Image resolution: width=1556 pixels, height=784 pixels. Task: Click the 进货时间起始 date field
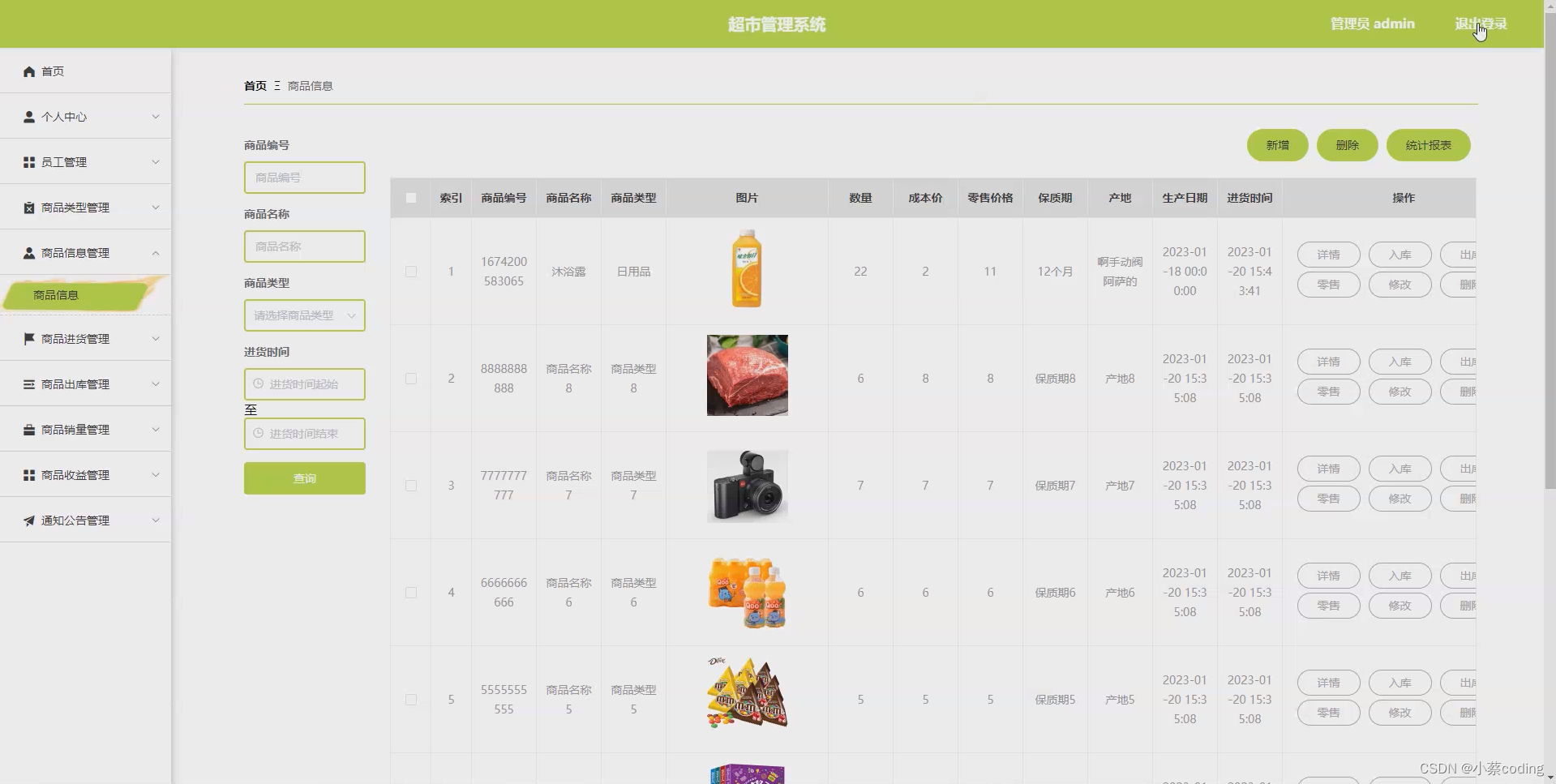305,384
